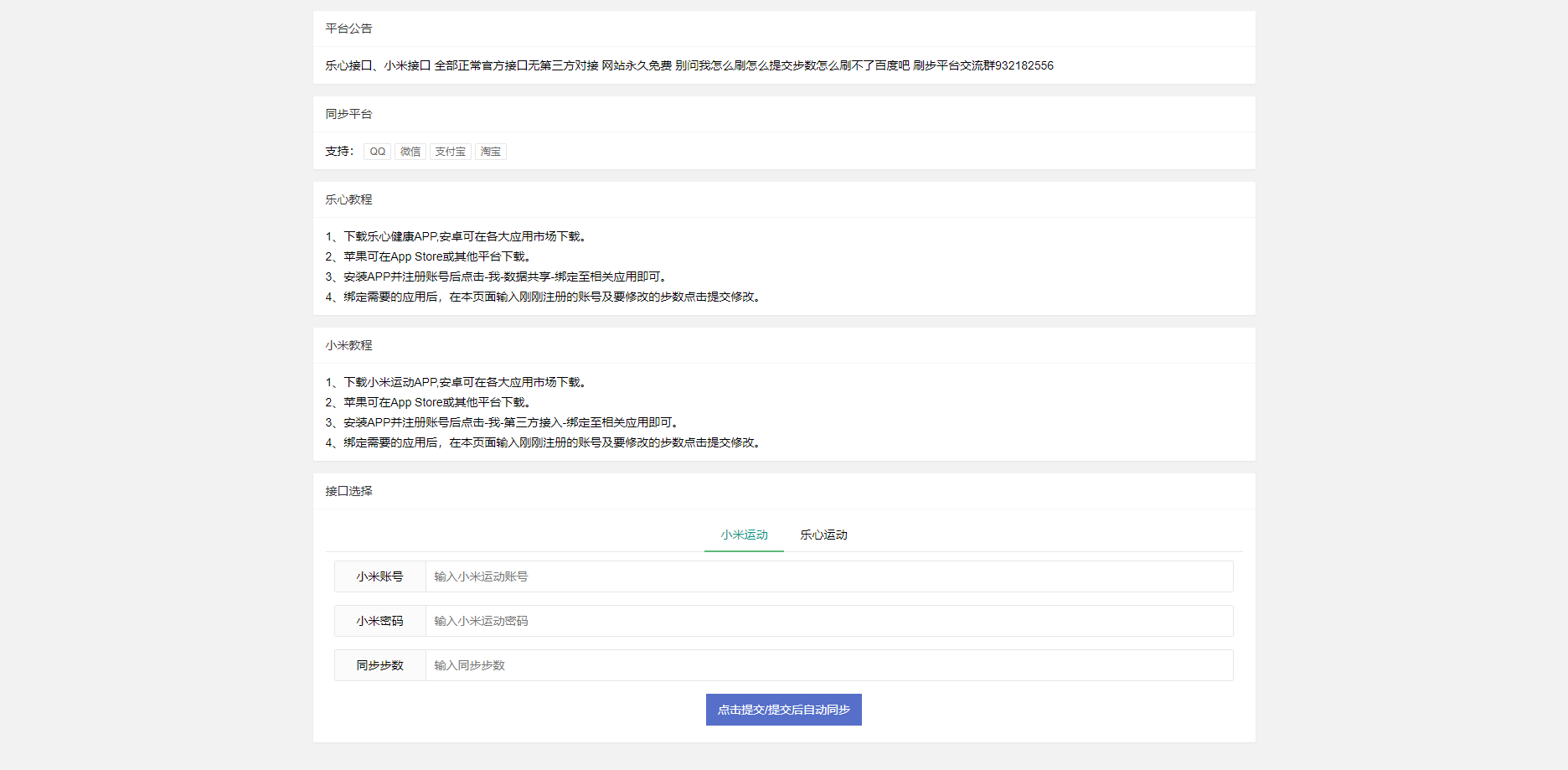
Task: Select the 微信 platform tag
Action: click(x=410, y=151)
